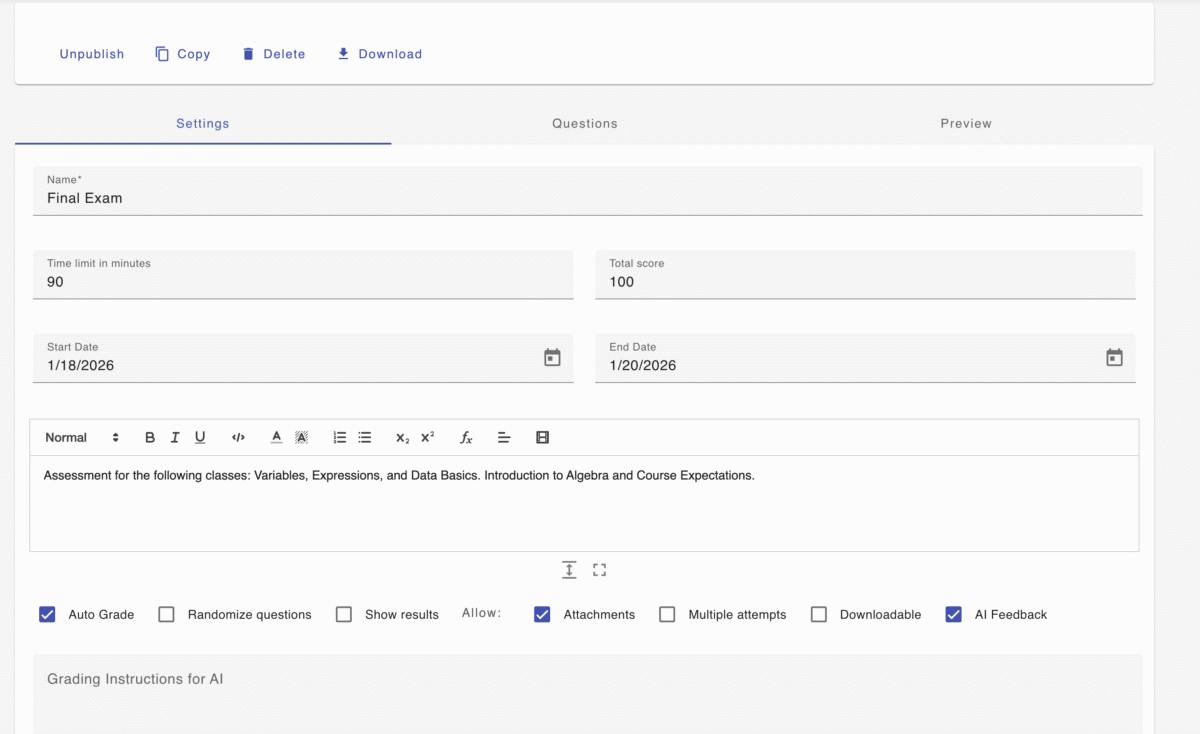Screen dimensions: 1200x734
Task: Download the Final Exam assessment
Action: pyautogui.click(x=379, y=54)
